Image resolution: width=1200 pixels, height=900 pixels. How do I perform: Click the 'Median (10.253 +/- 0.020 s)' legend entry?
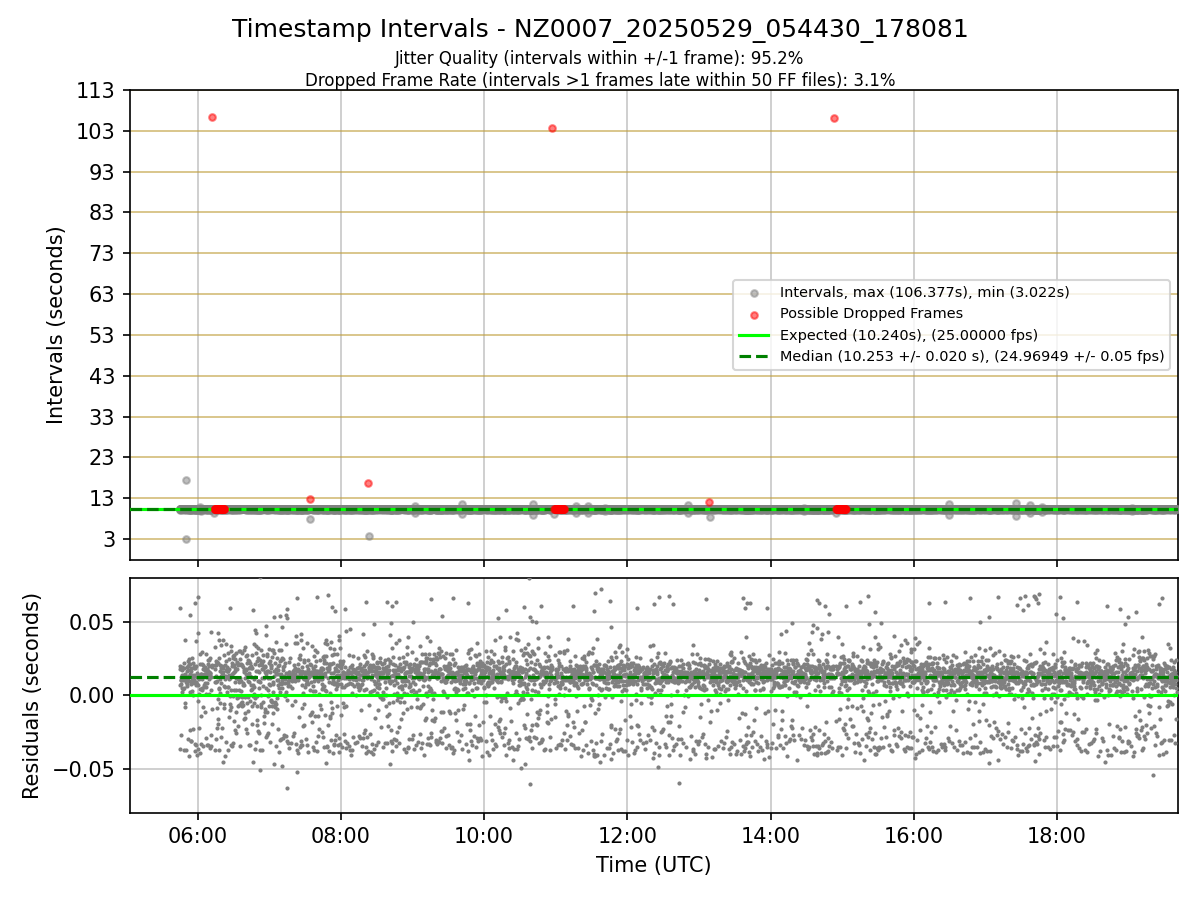[972, 356]
